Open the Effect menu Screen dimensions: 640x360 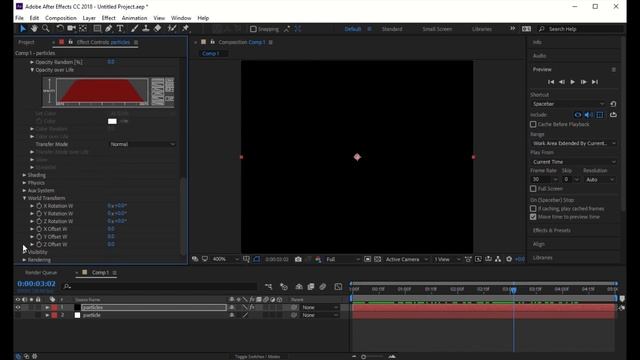[109, 18]
